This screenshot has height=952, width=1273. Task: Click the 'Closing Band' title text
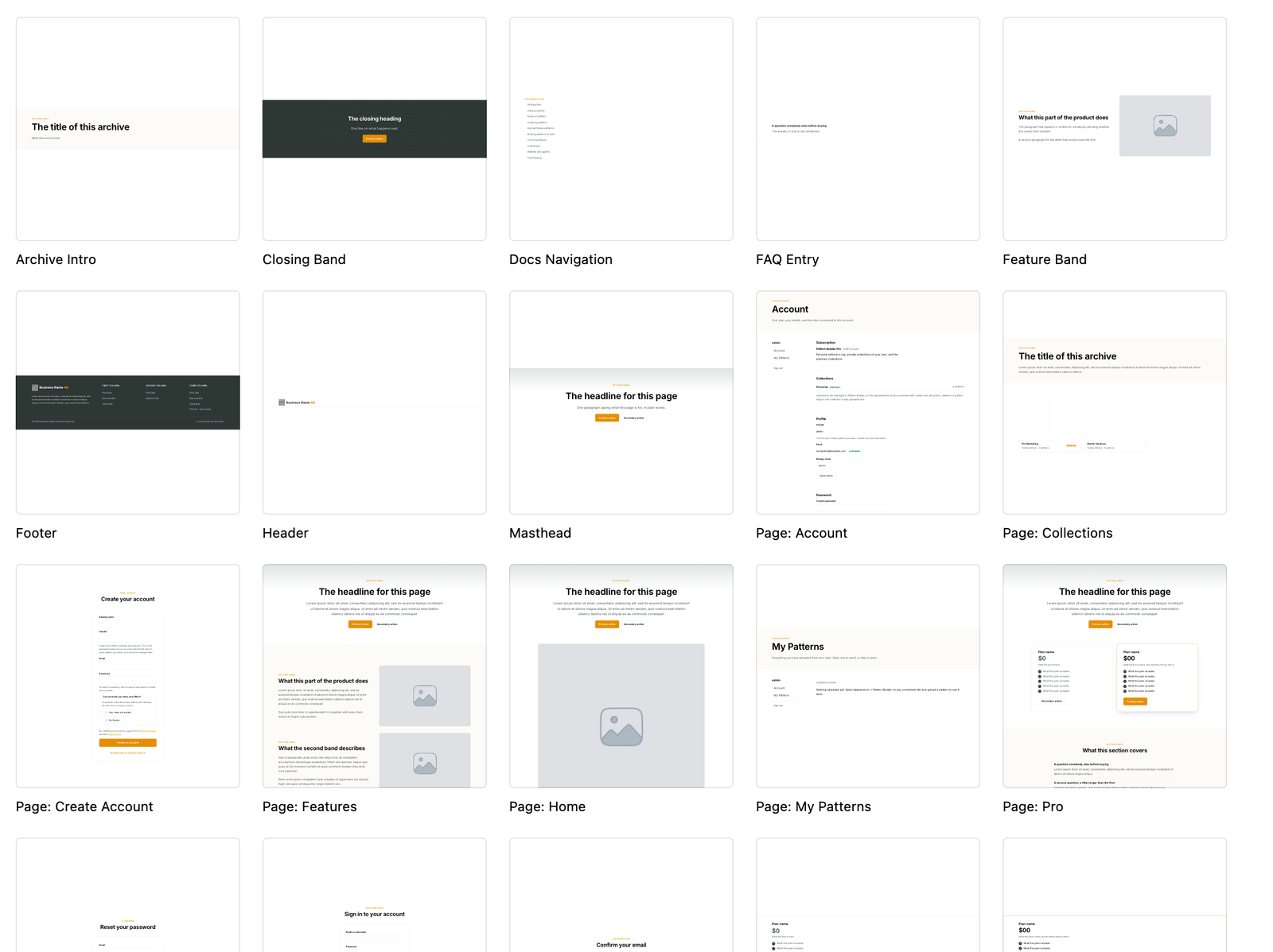coord(304,259)
